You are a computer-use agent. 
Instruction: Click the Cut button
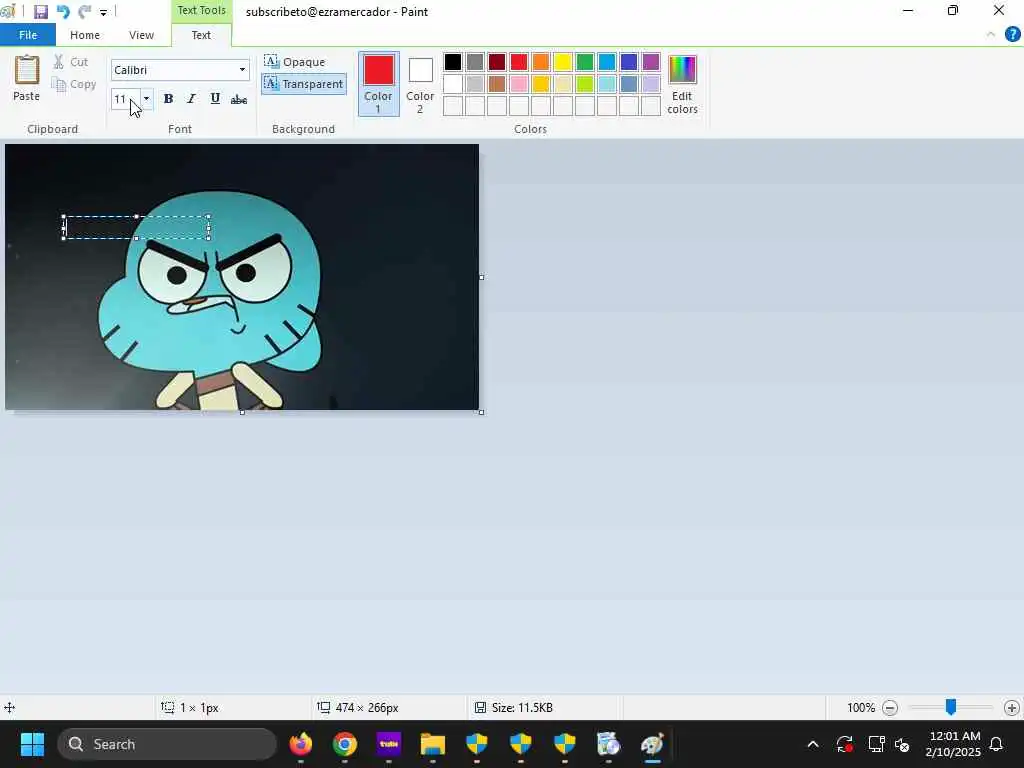click(x=71, y=62)
